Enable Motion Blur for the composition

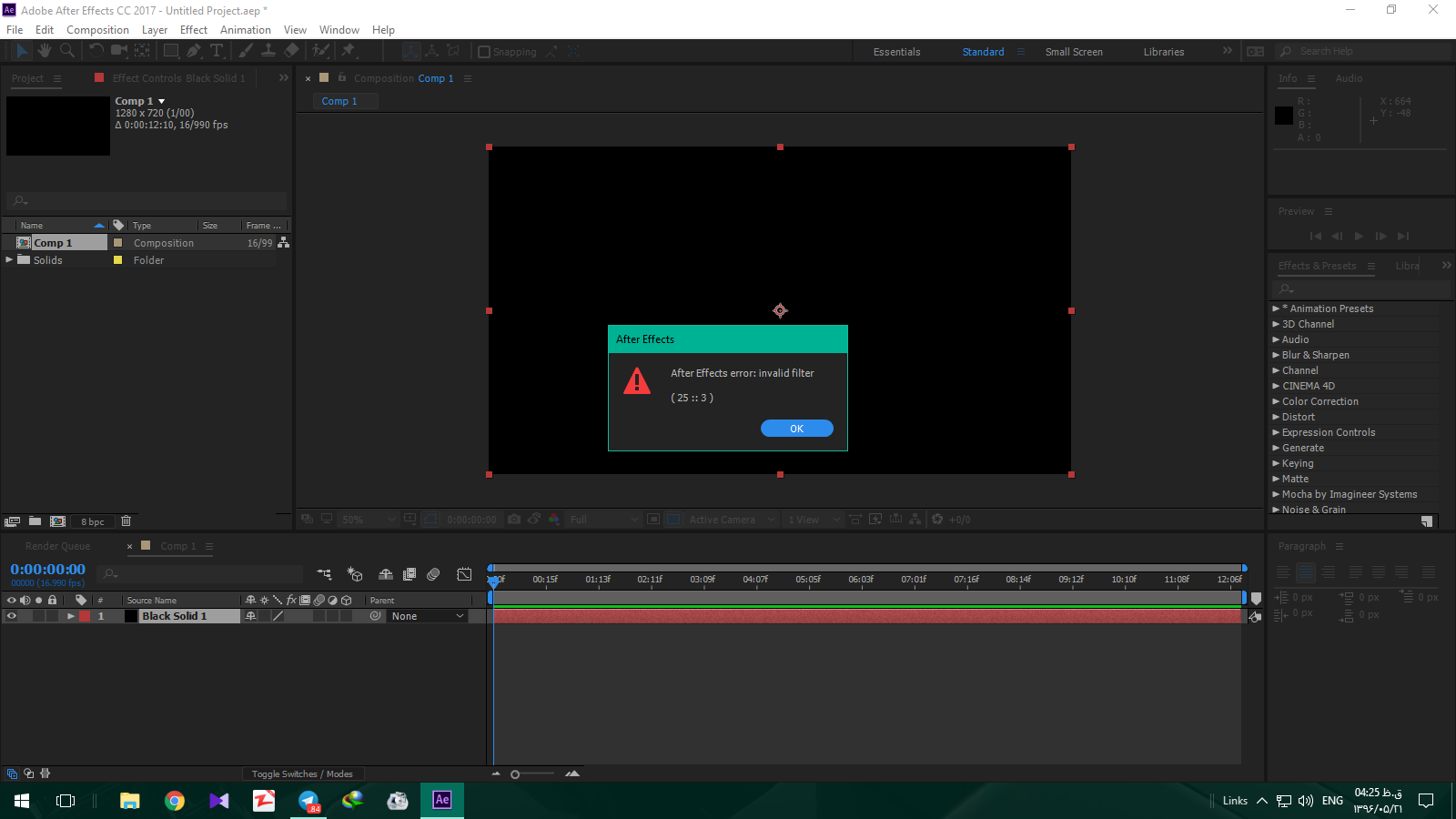pyautogui.click(x=433, y=574)
